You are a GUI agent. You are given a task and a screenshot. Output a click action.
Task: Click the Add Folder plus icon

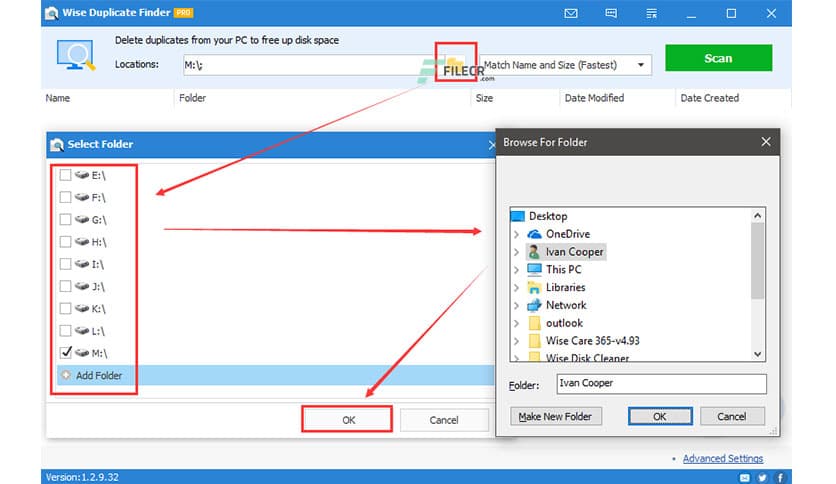pyautogui.click(x=66, y=375)
